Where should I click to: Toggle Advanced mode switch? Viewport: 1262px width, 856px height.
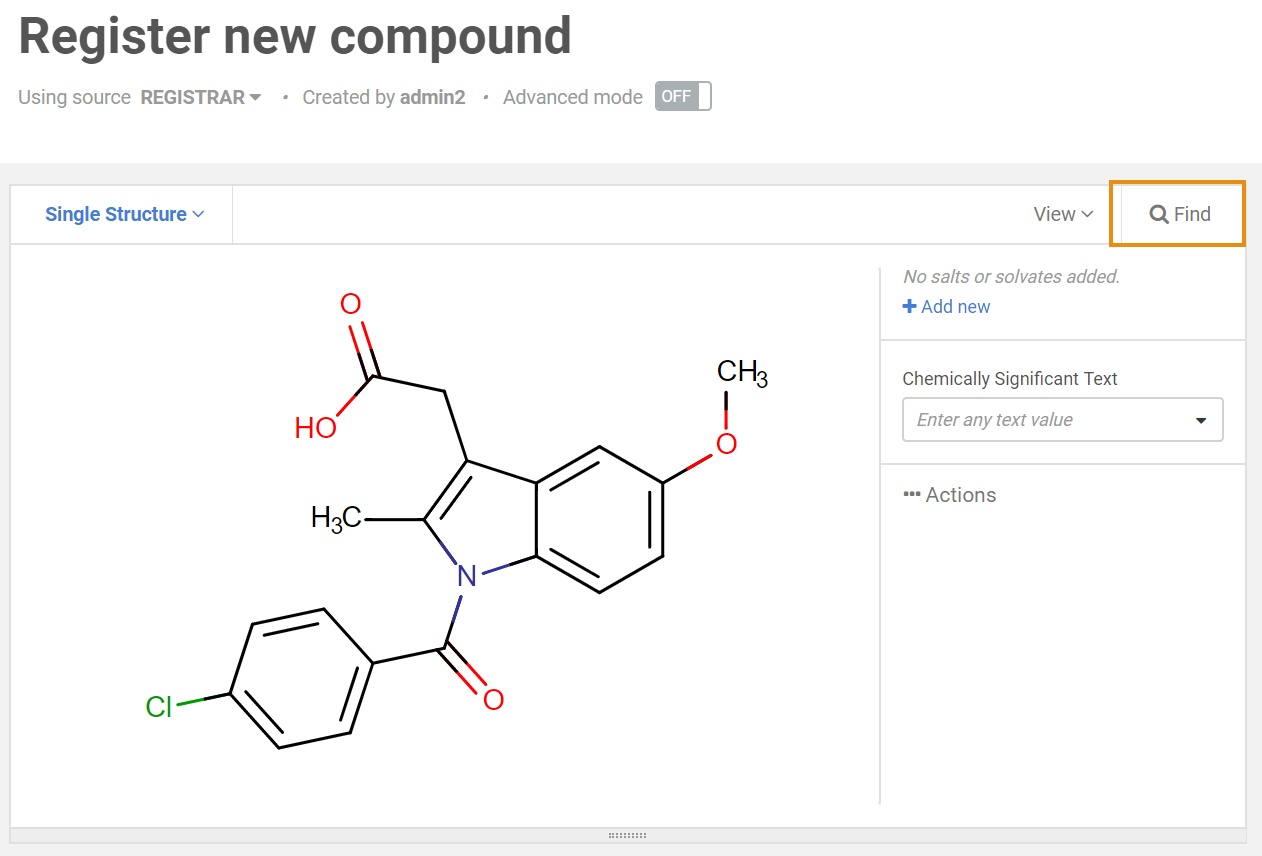(683, 97)
